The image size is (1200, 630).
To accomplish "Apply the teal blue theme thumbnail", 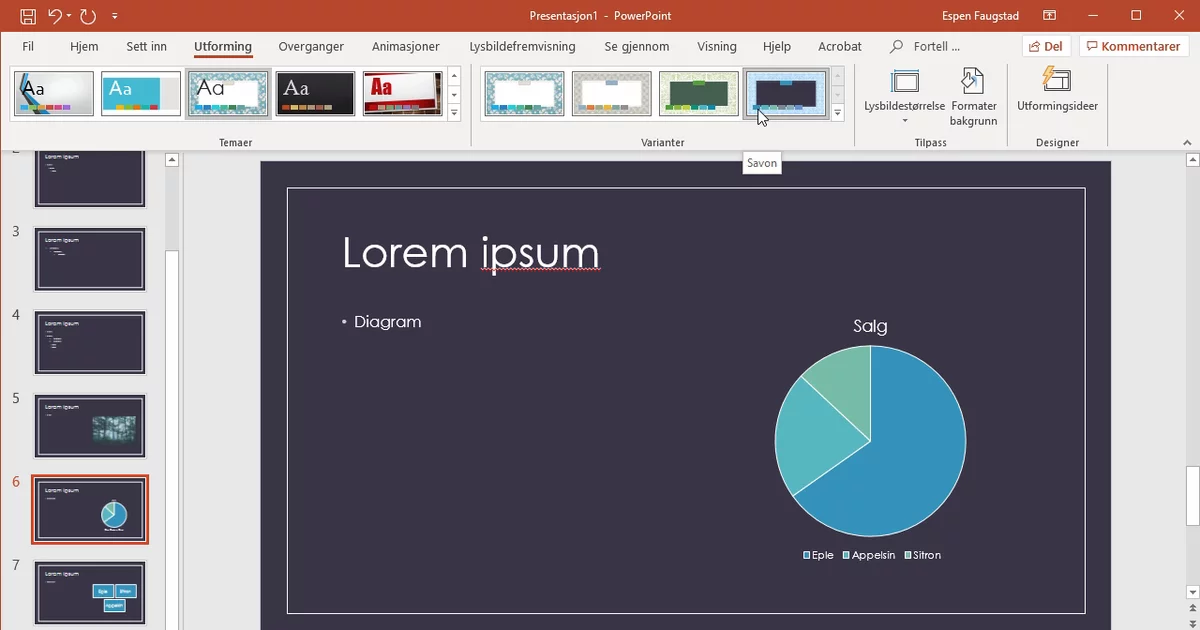I will click(x=141, y=94).
